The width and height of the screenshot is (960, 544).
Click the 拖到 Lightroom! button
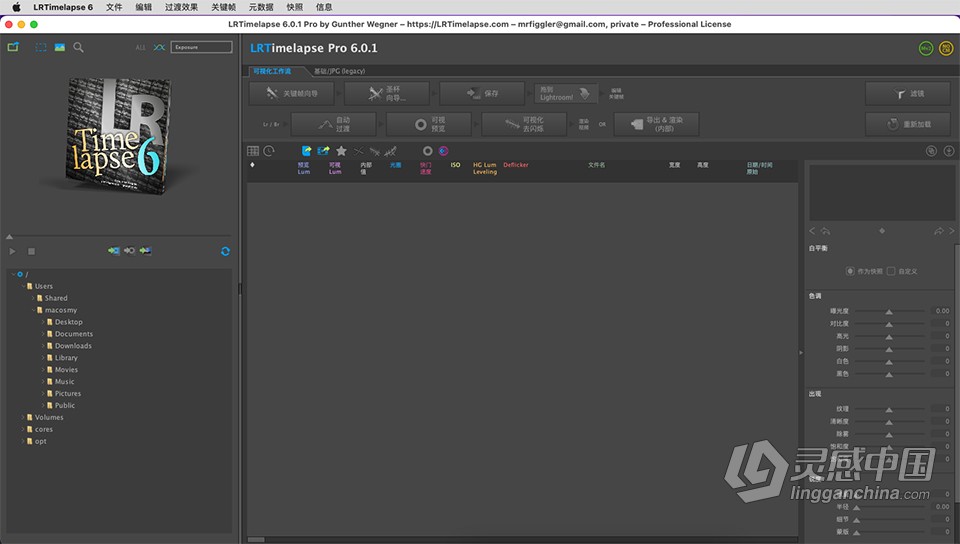tap(566, 94)
